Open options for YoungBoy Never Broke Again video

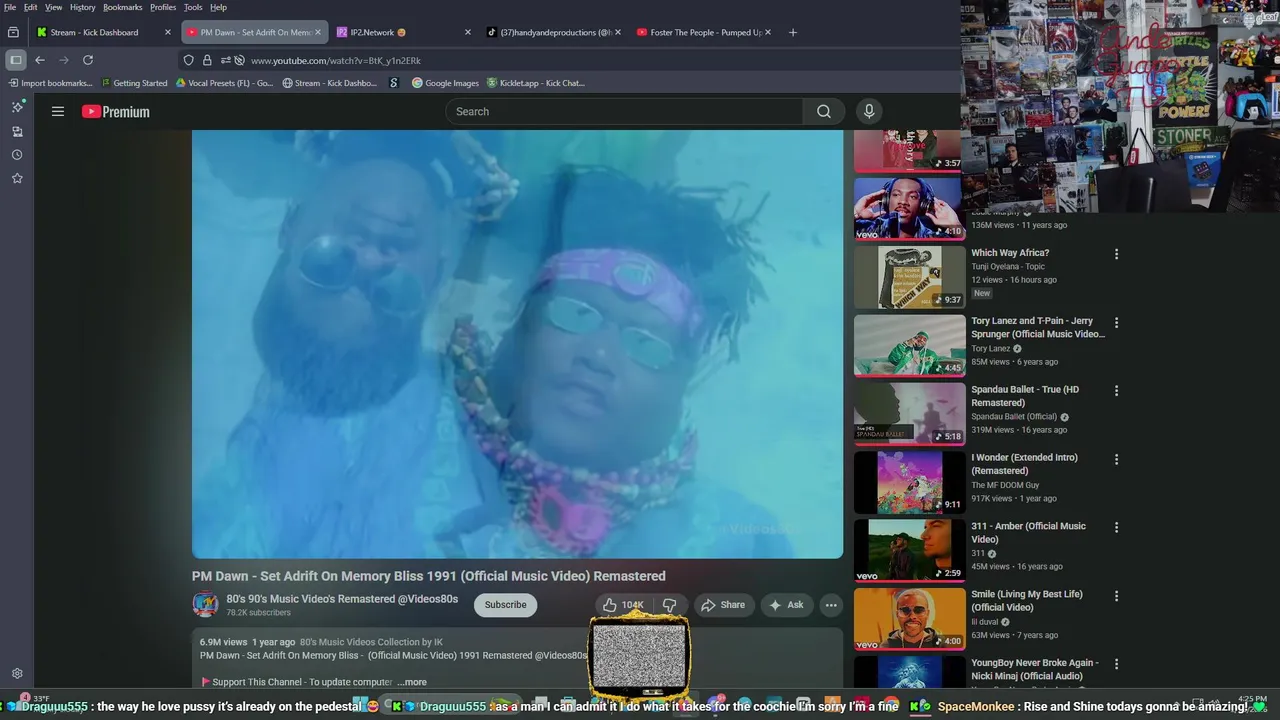point(1117,664)
